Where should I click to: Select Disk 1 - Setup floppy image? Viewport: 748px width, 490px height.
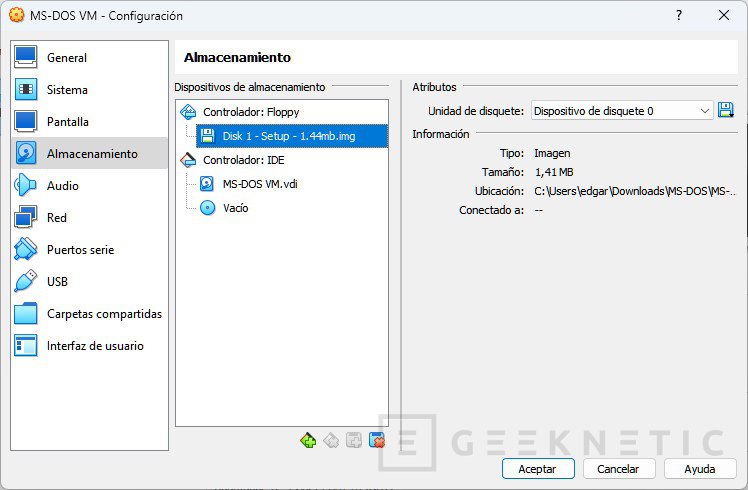point(288,136)
